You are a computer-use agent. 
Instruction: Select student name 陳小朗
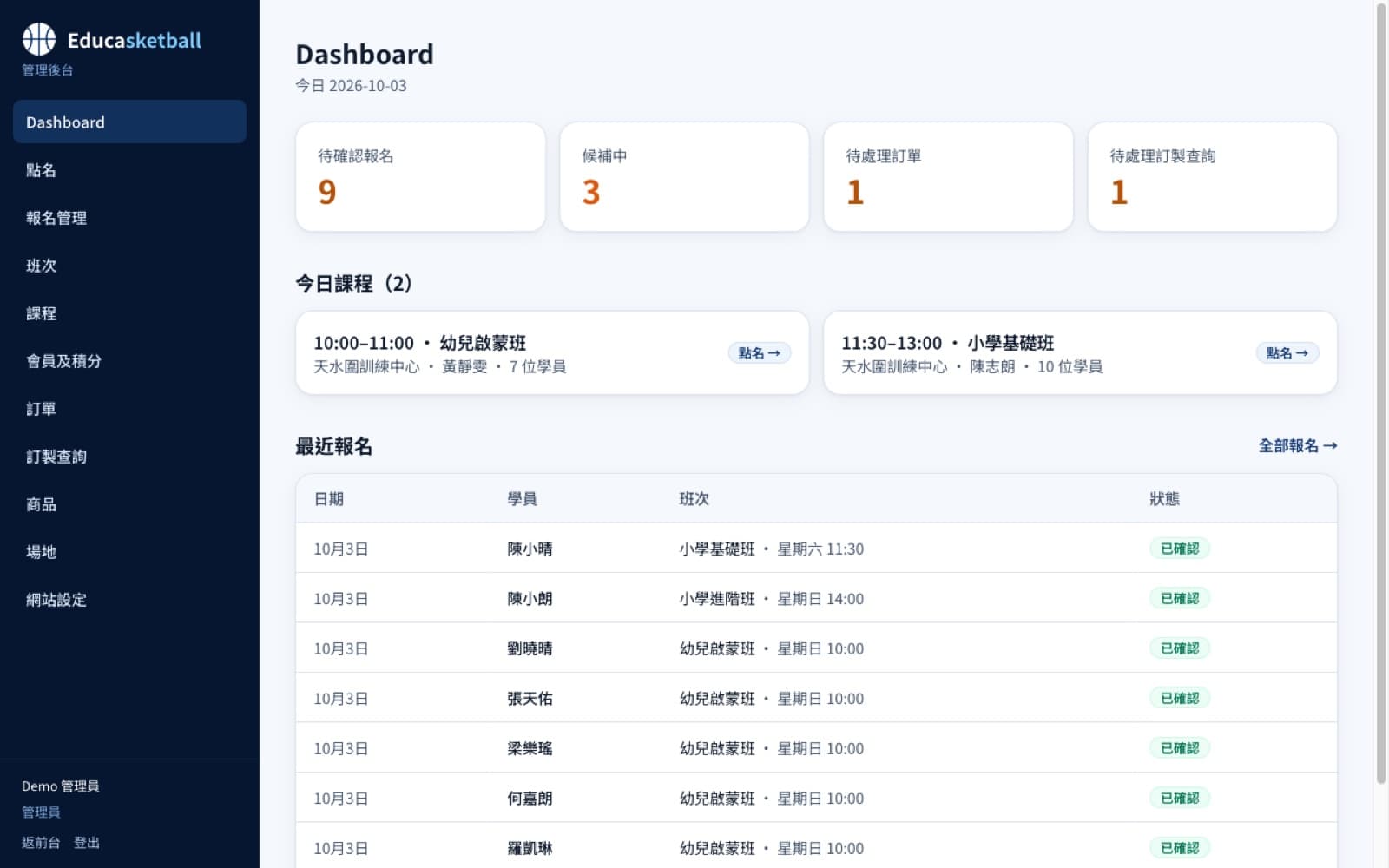coord(530,598)
